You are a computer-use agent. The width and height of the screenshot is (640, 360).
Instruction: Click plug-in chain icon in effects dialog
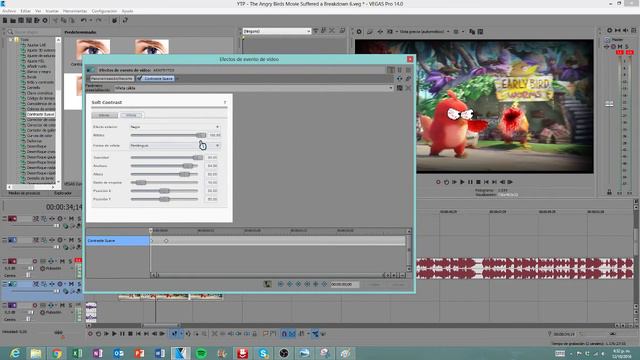click(x=400, y=78)
